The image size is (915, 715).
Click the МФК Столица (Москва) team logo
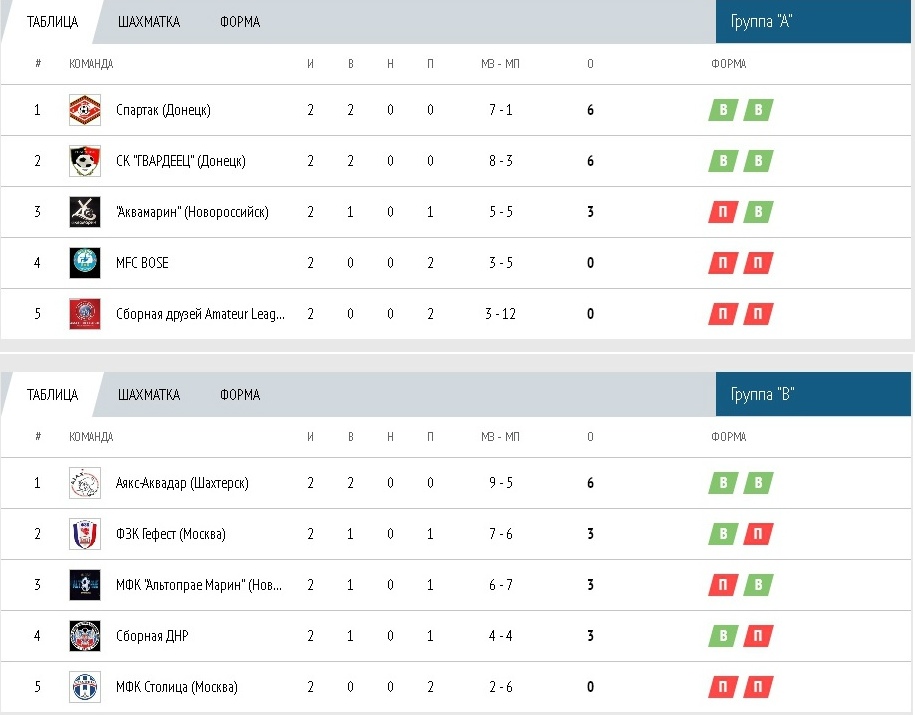pyautogui.click(x=85, y=686)
